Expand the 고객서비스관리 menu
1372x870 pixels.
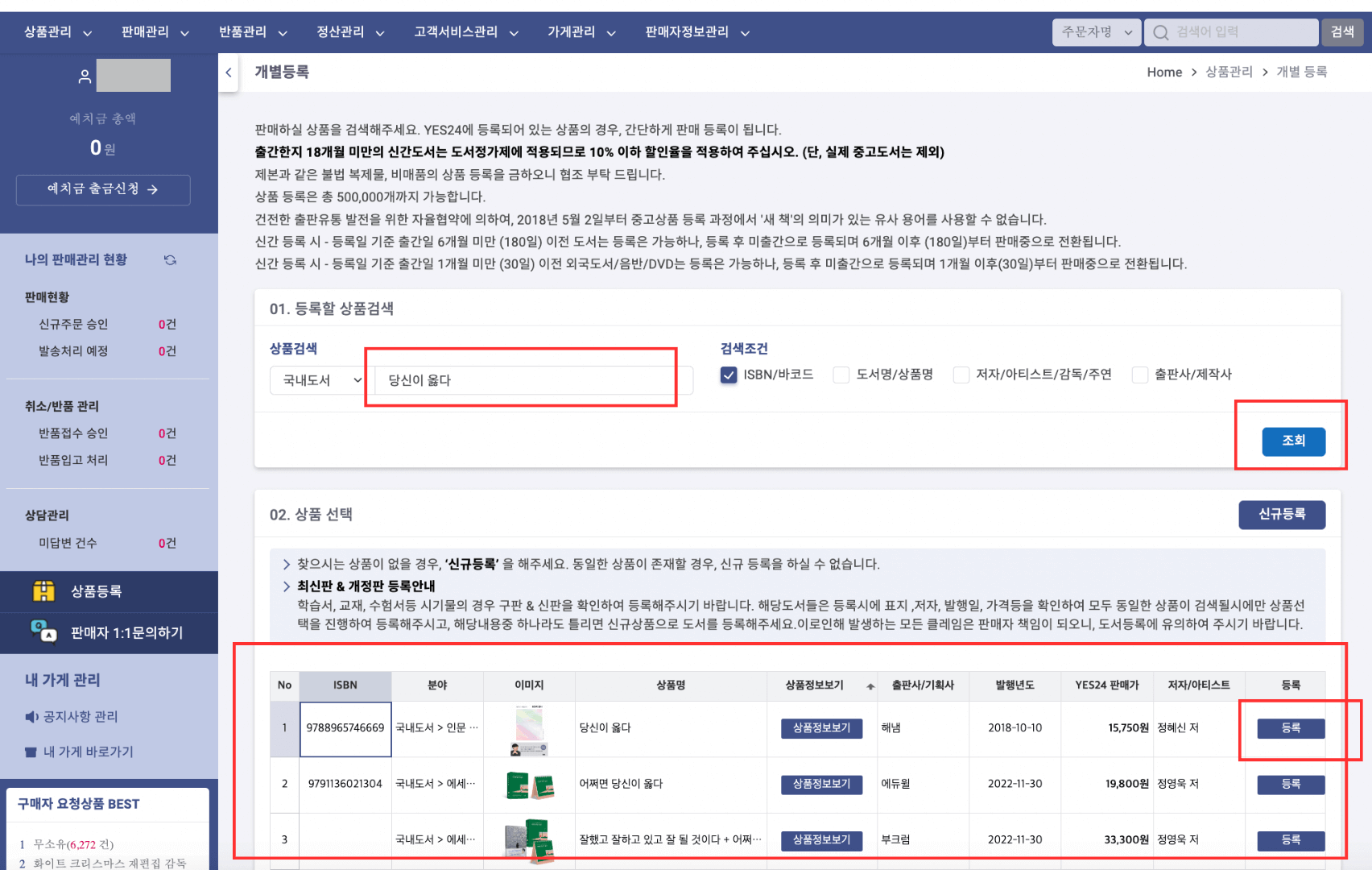click(x=466, y=32)
